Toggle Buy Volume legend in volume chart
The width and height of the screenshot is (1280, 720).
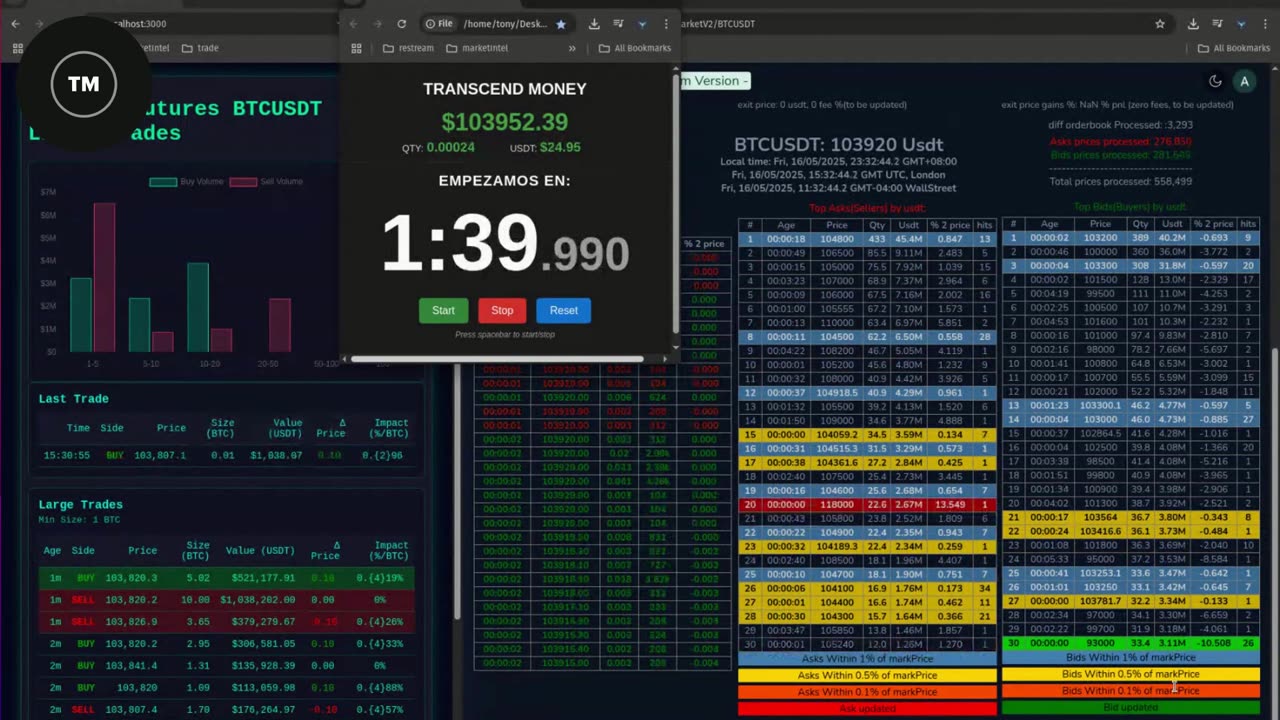(x=184, y=182)
